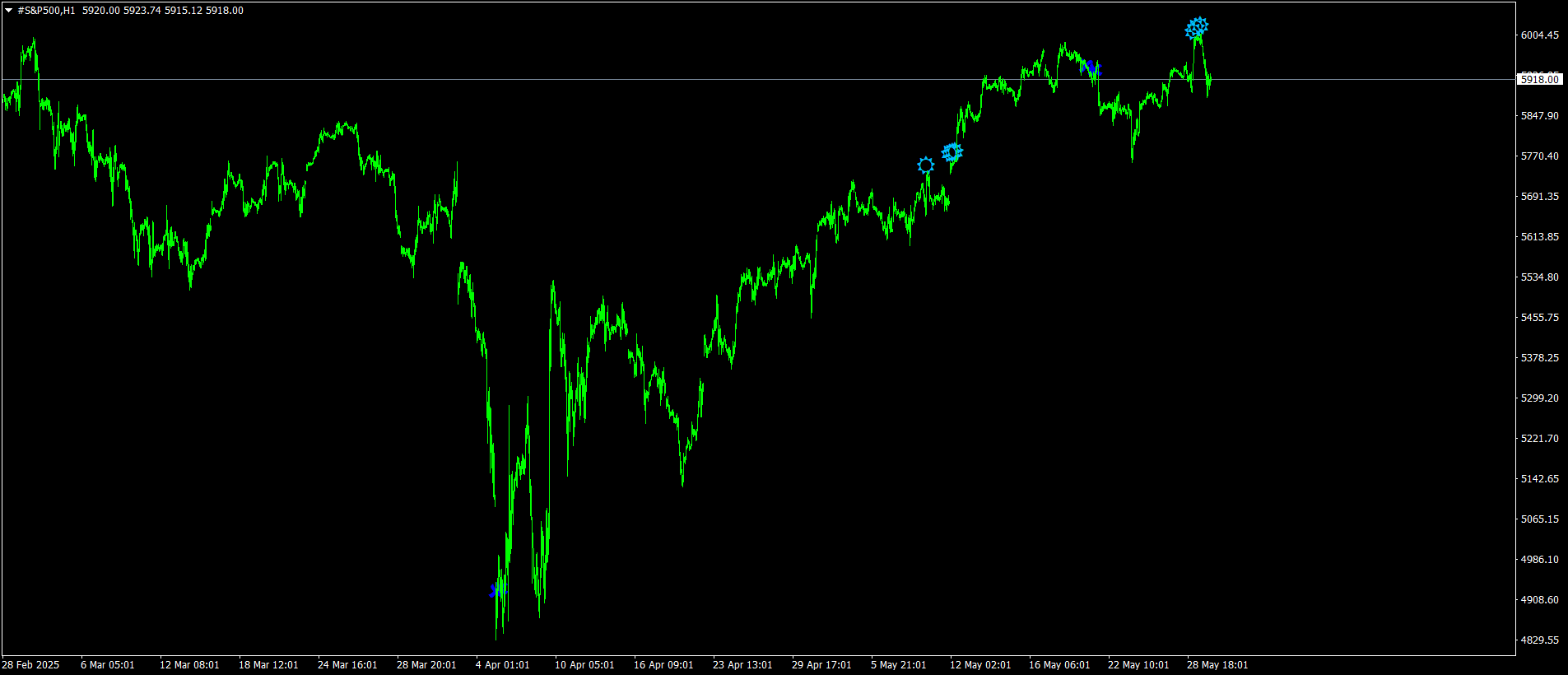Screen dimensions: 1568x675
Task: Click the 5613.85 price scale label
Action: click(x=1539, y=237)
